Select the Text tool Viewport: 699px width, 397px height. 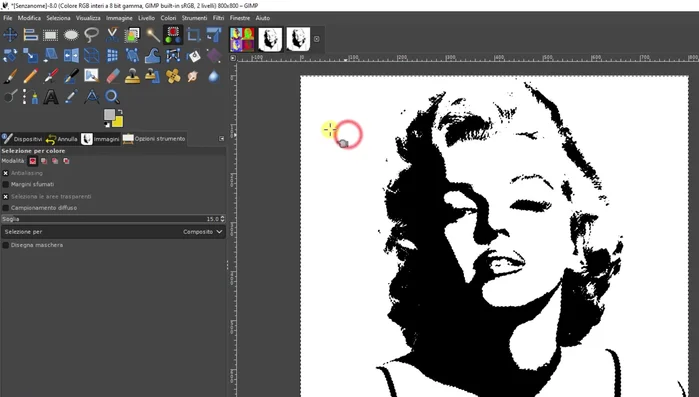click(50, 97)
